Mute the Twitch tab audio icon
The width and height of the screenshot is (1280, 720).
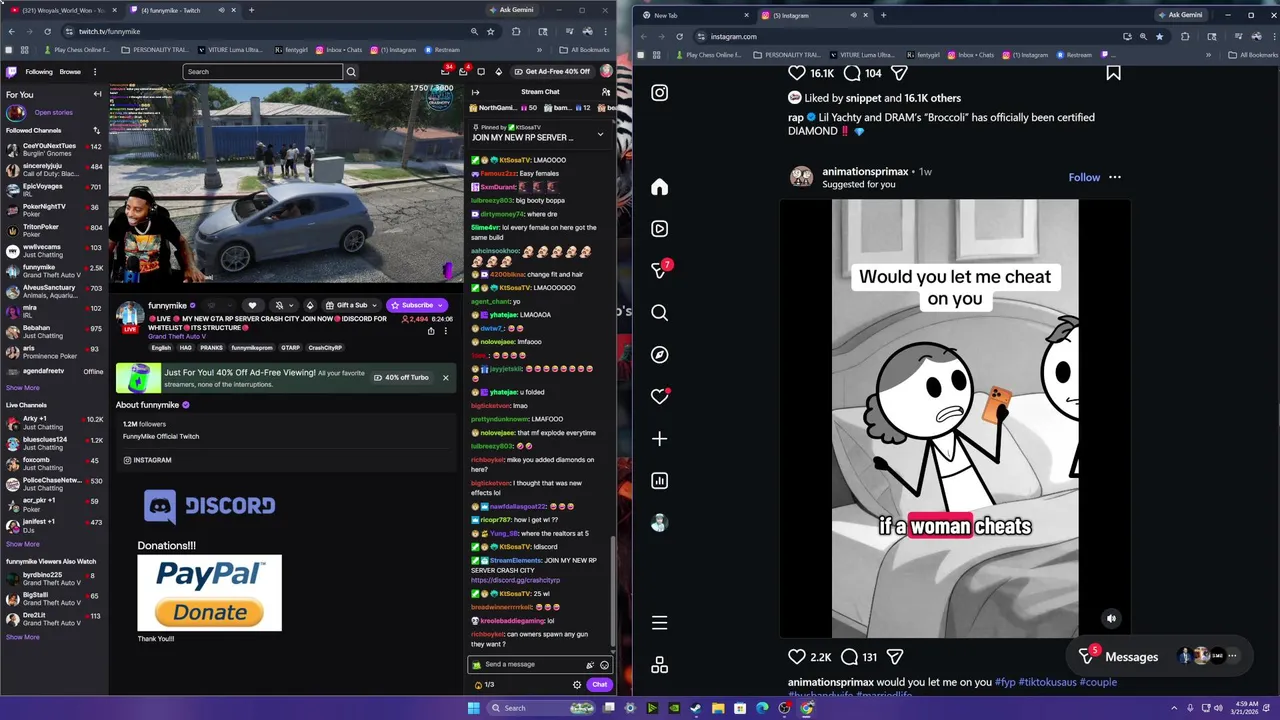[221, 10]
